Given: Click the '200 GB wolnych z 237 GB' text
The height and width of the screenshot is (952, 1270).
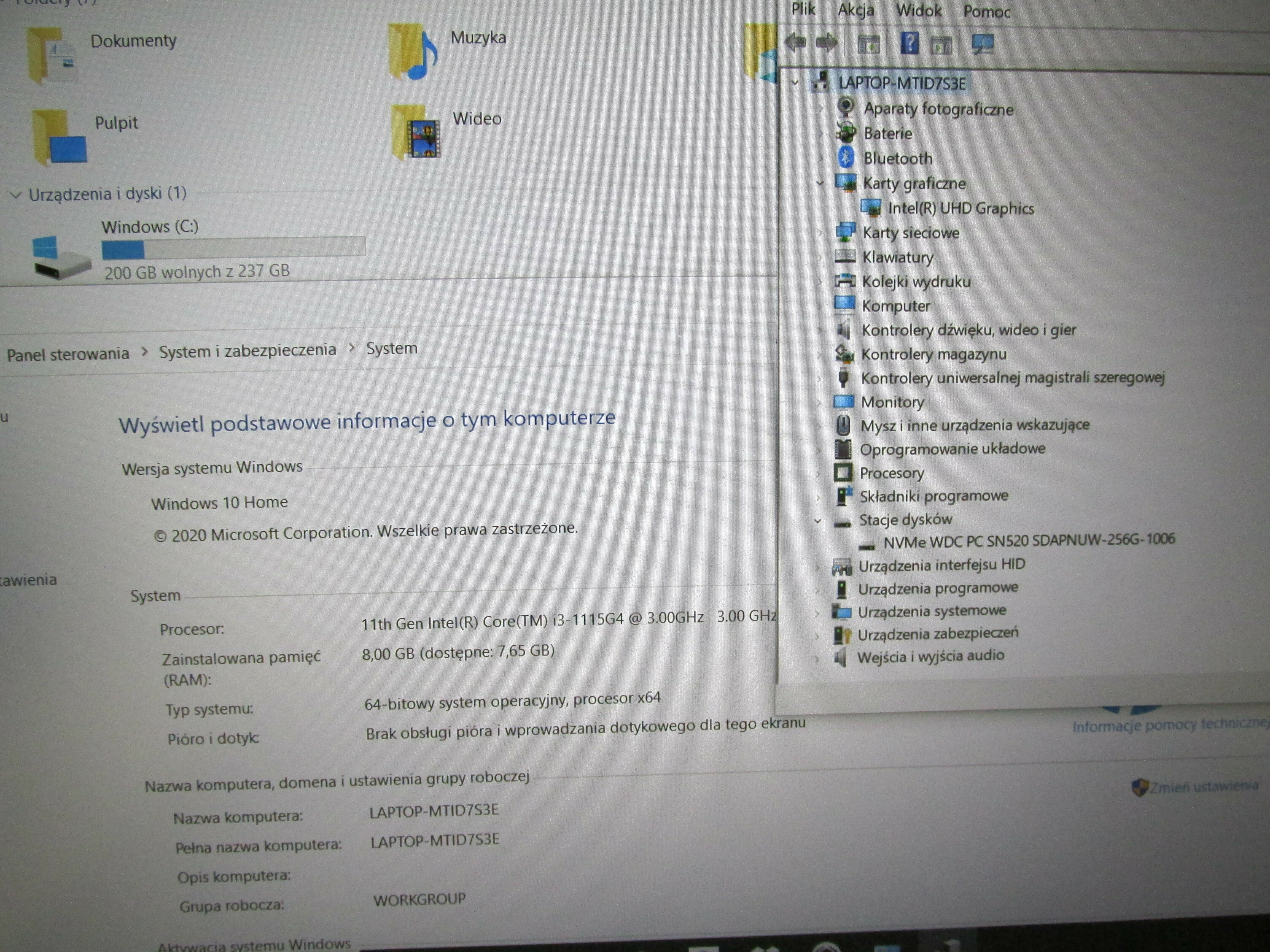Looking at the screenshot, I should tap(197, 271).
